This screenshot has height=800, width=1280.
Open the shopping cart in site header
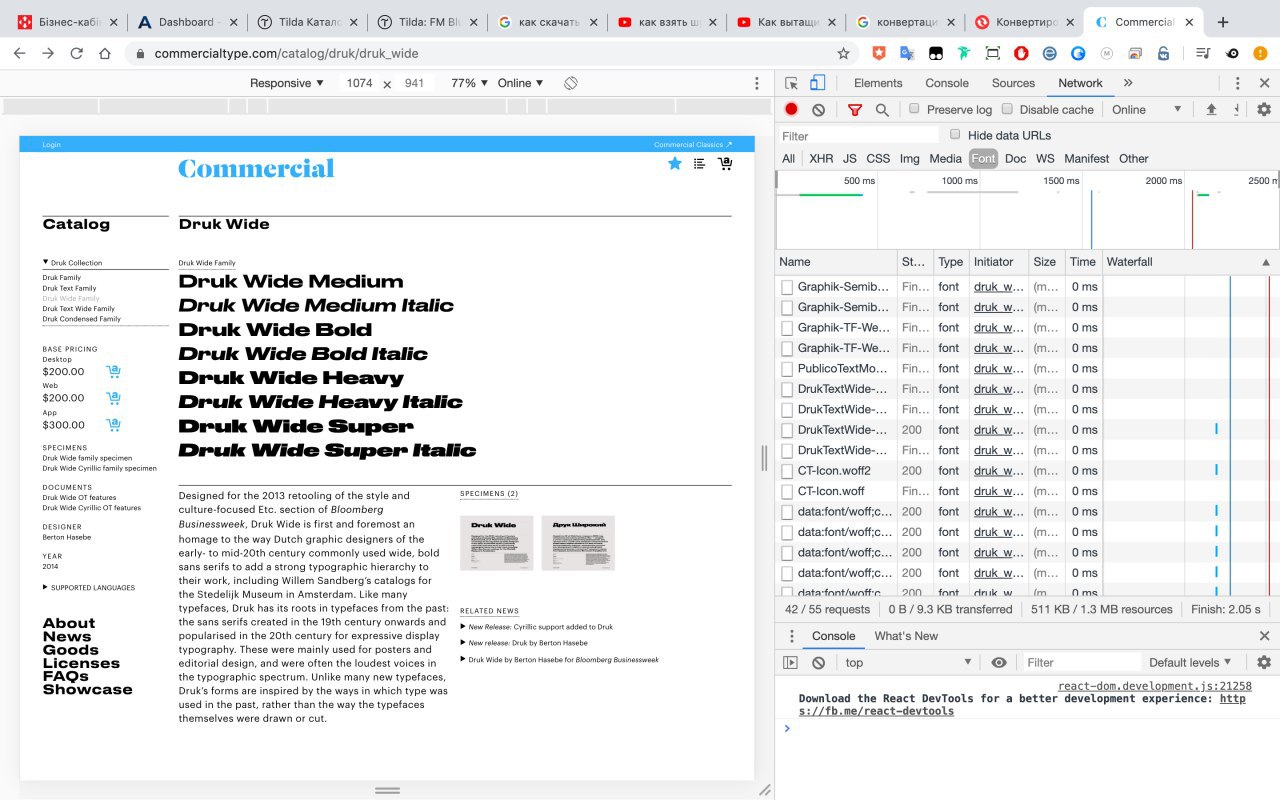pos(725,163)
